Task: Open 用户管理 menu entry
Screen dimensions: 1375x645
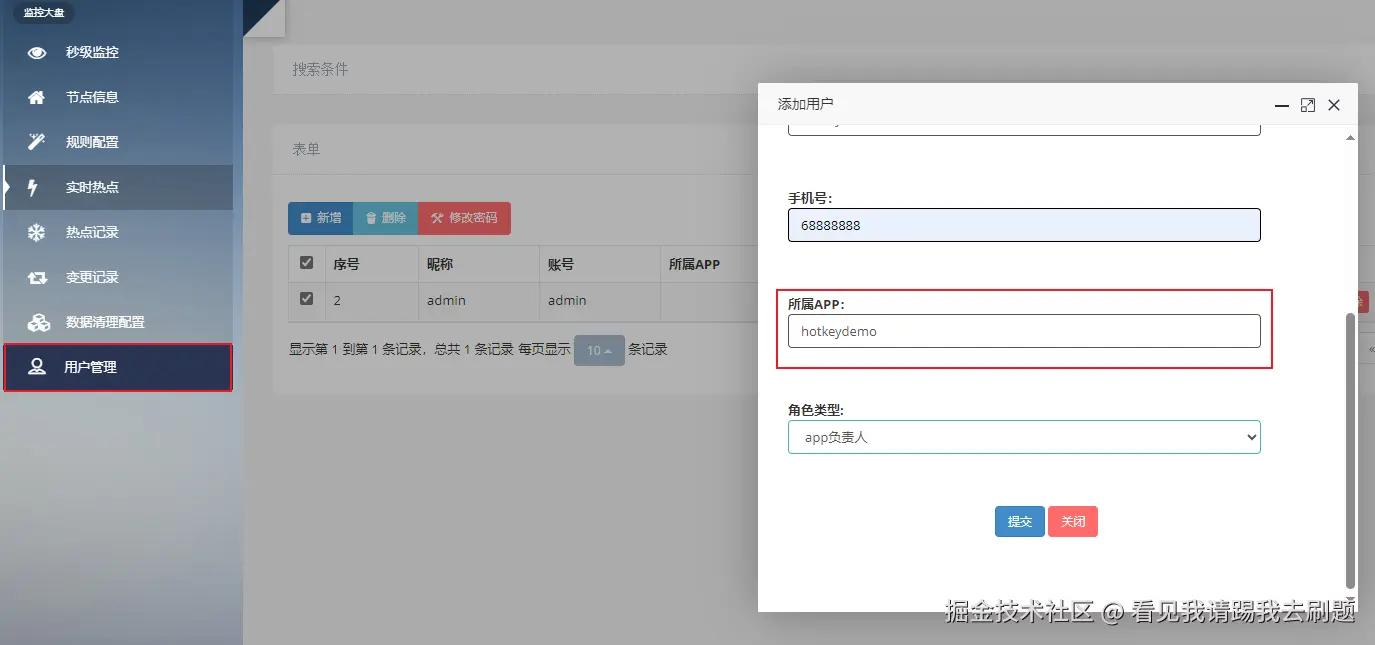Action: click(118, 367)
